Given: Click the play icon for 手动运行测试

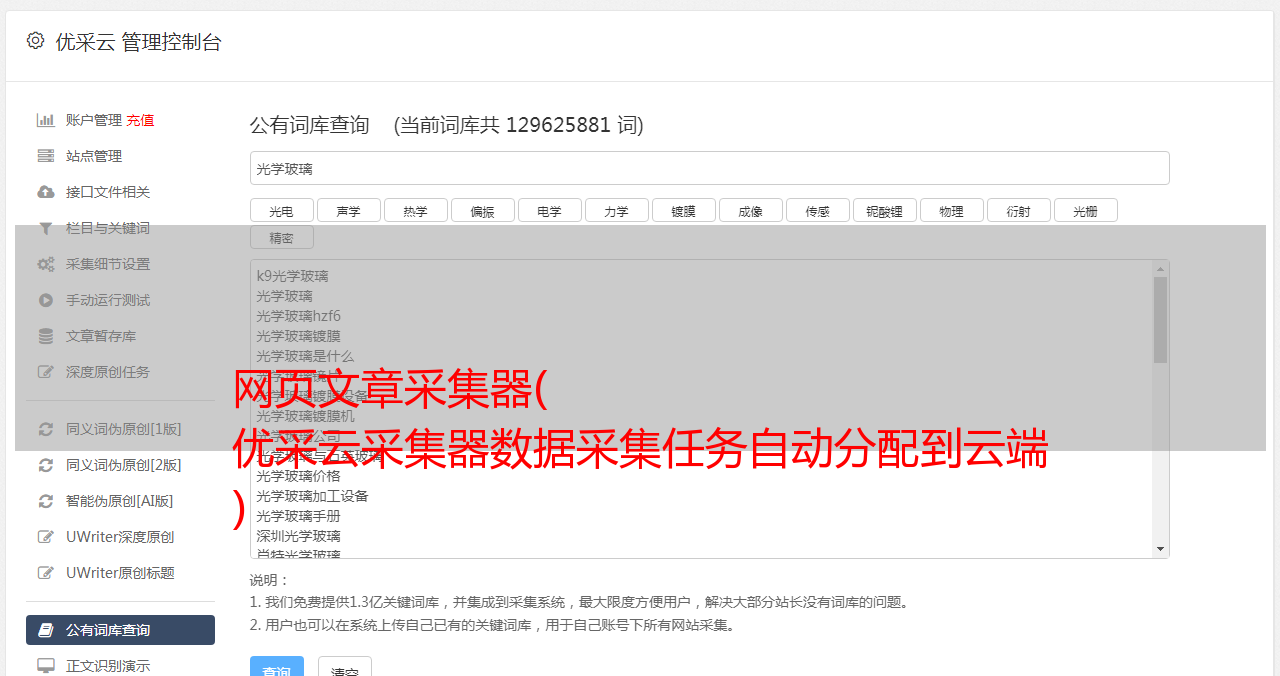Looking at the screenshot, I should click(x=46, y=300).
